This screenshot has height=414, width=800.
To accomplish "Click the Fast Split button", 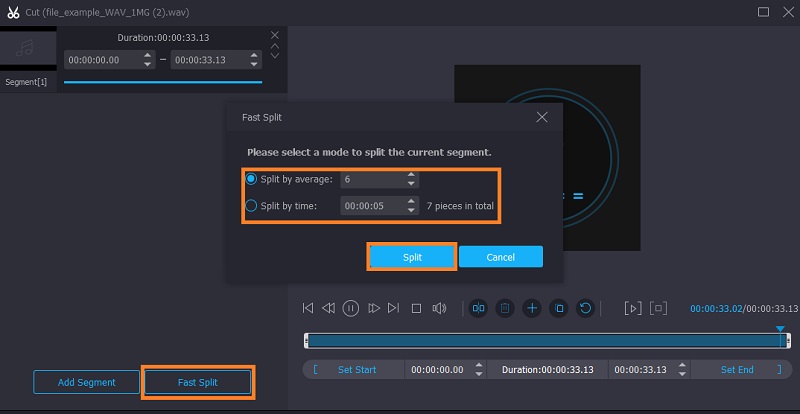I will tap(197, 382).
